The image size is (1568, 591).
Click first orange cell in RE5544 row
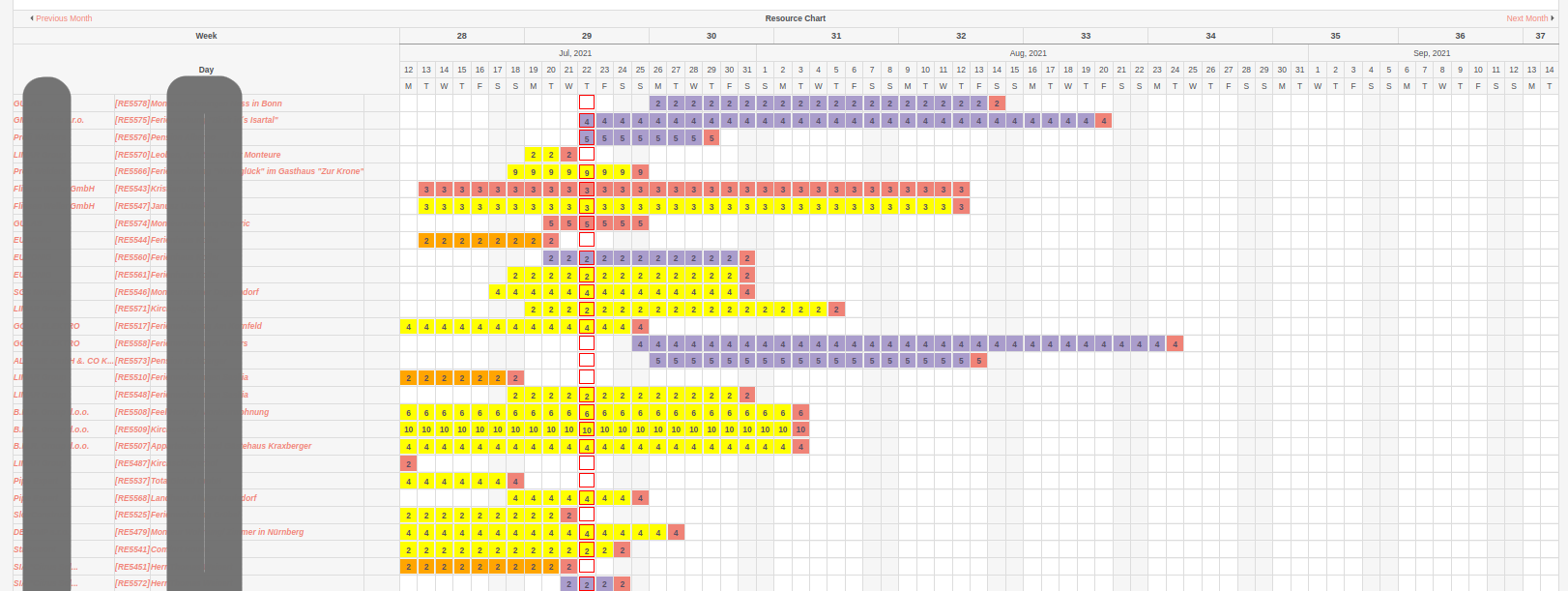[426, 240]
